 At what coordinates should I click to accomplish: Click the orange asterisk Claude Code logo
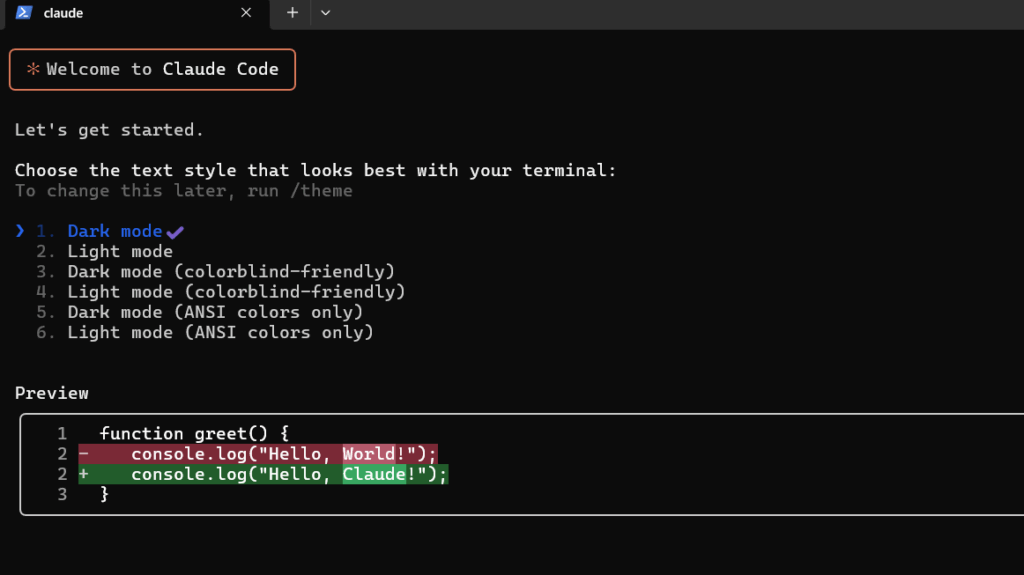coord(33,70)
